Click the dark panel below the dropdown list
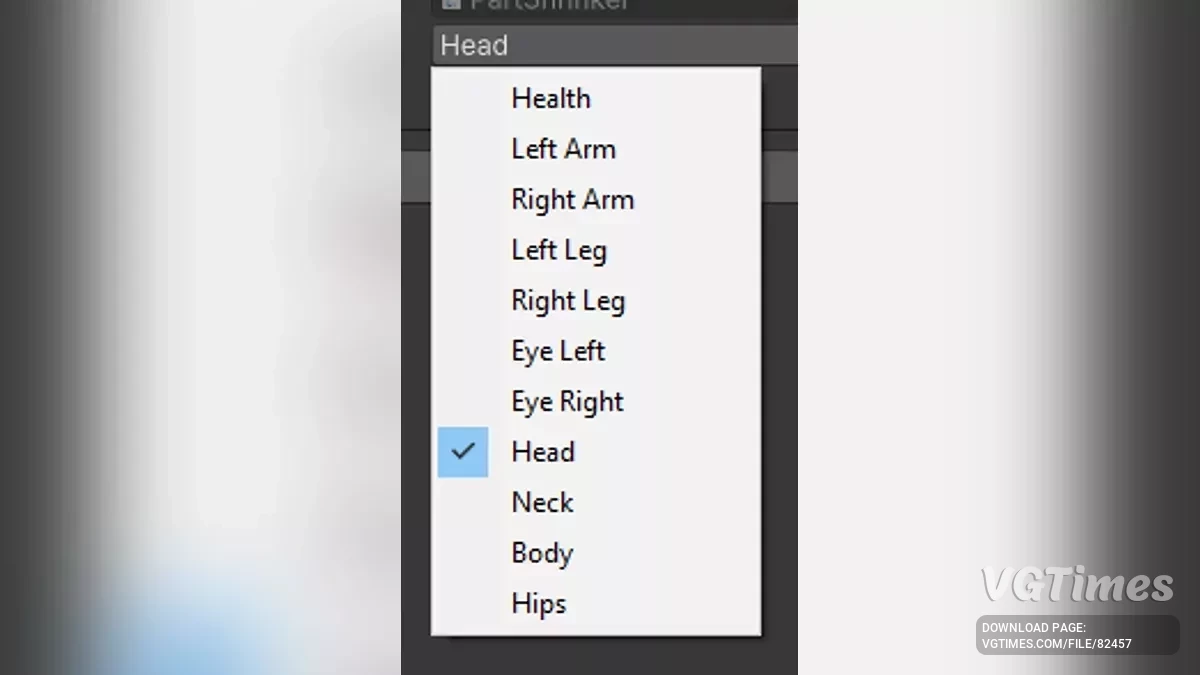The image size is (1200, 675). (598, 655)
